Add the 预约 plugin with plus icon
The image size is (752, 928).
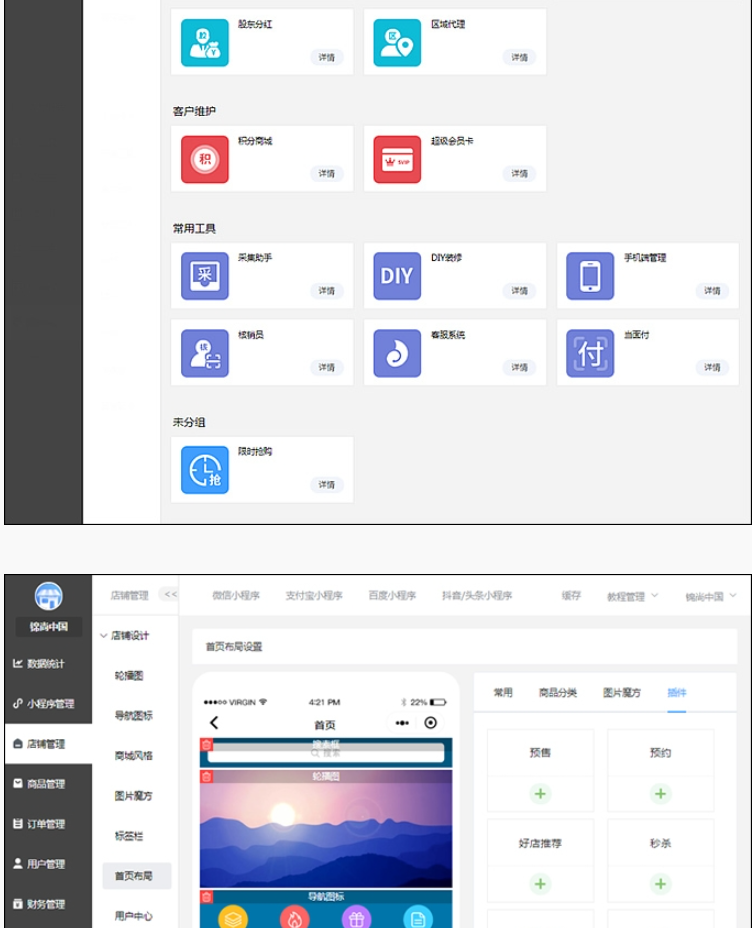661,794
